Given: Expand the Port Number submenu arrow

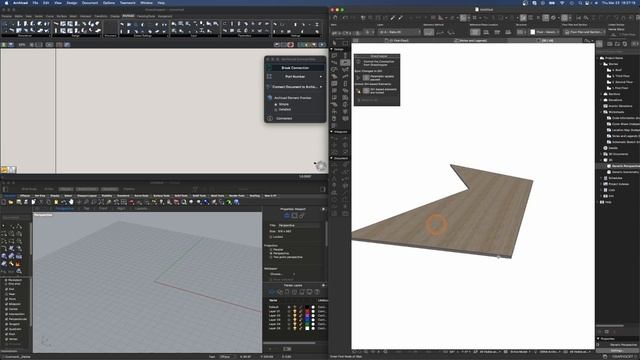Looking at the screenshot, I should 320,77.
